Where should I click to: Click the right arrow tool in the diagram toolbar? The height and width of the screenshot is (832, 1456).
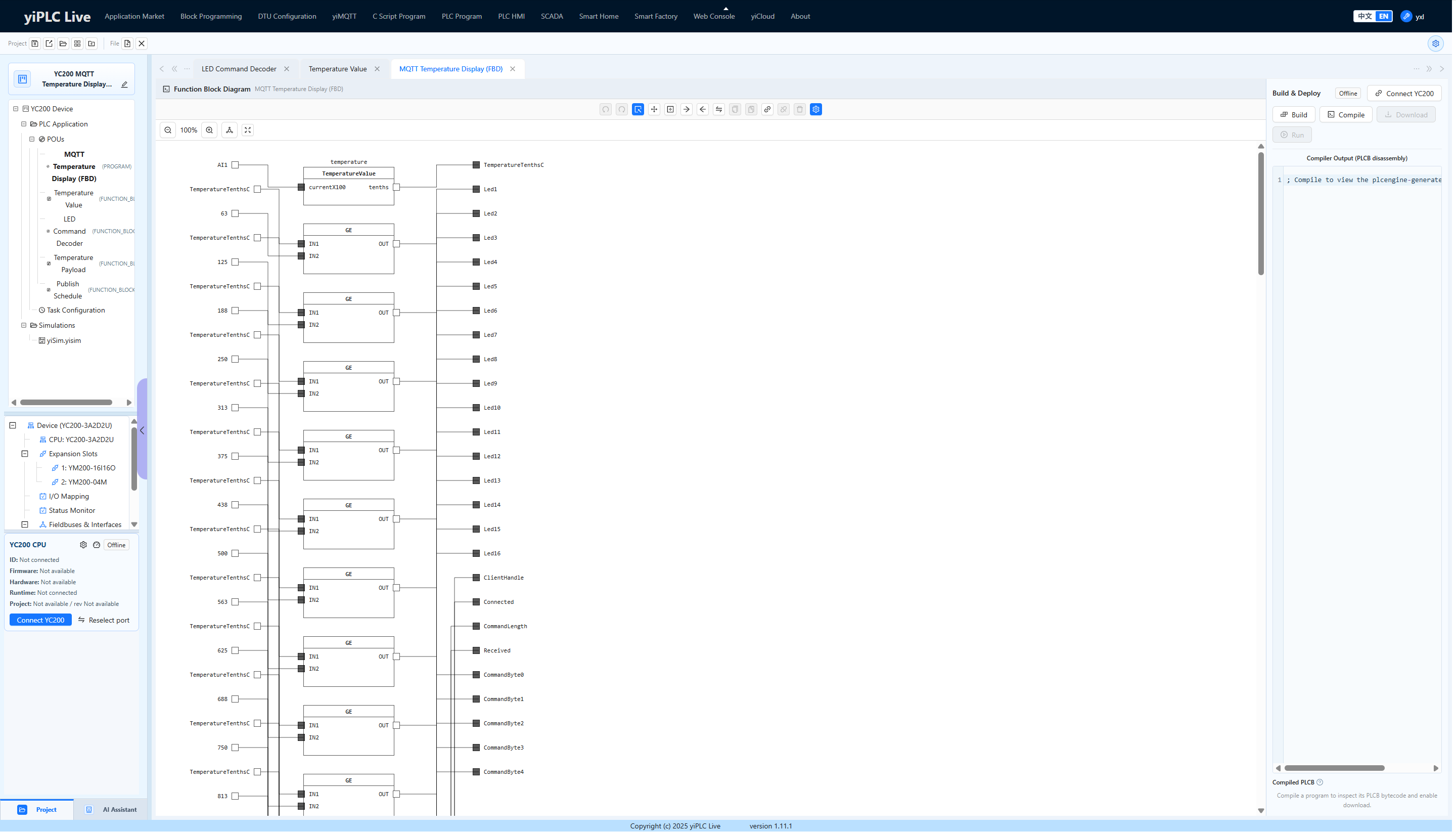687,109
